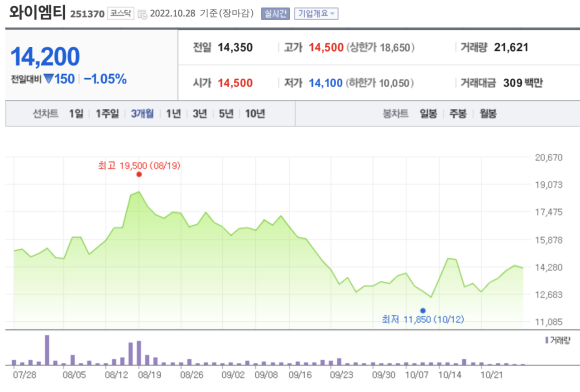The height and width of the screenshot is (392, 580).
Task: Click the current price 14,200
Action: coord(45,57)
